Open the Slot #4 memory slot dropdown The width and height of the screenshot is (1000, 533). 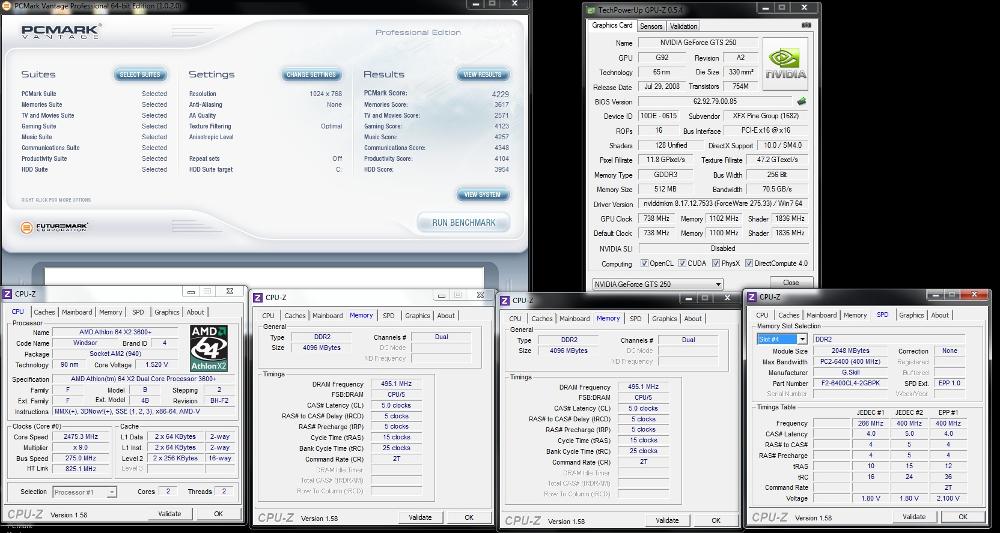(x=782, y=339)
